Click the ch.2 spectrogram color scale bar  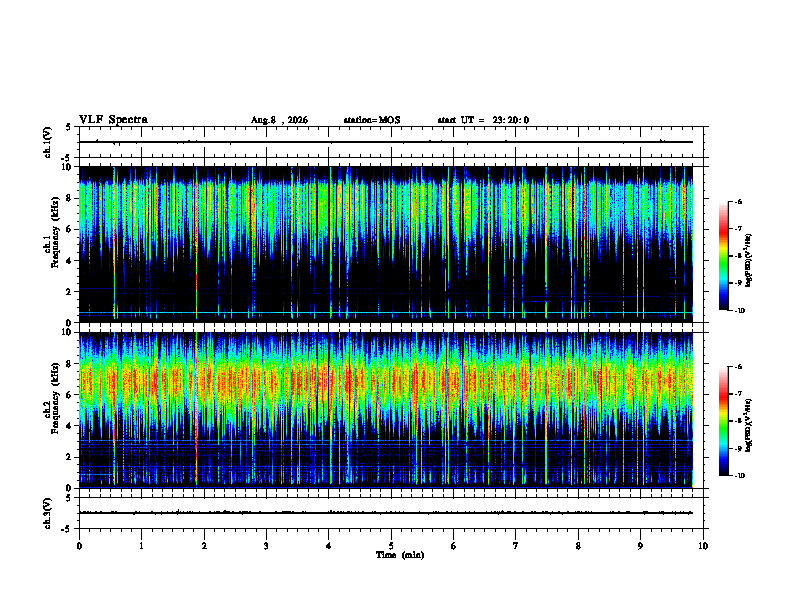723,421
